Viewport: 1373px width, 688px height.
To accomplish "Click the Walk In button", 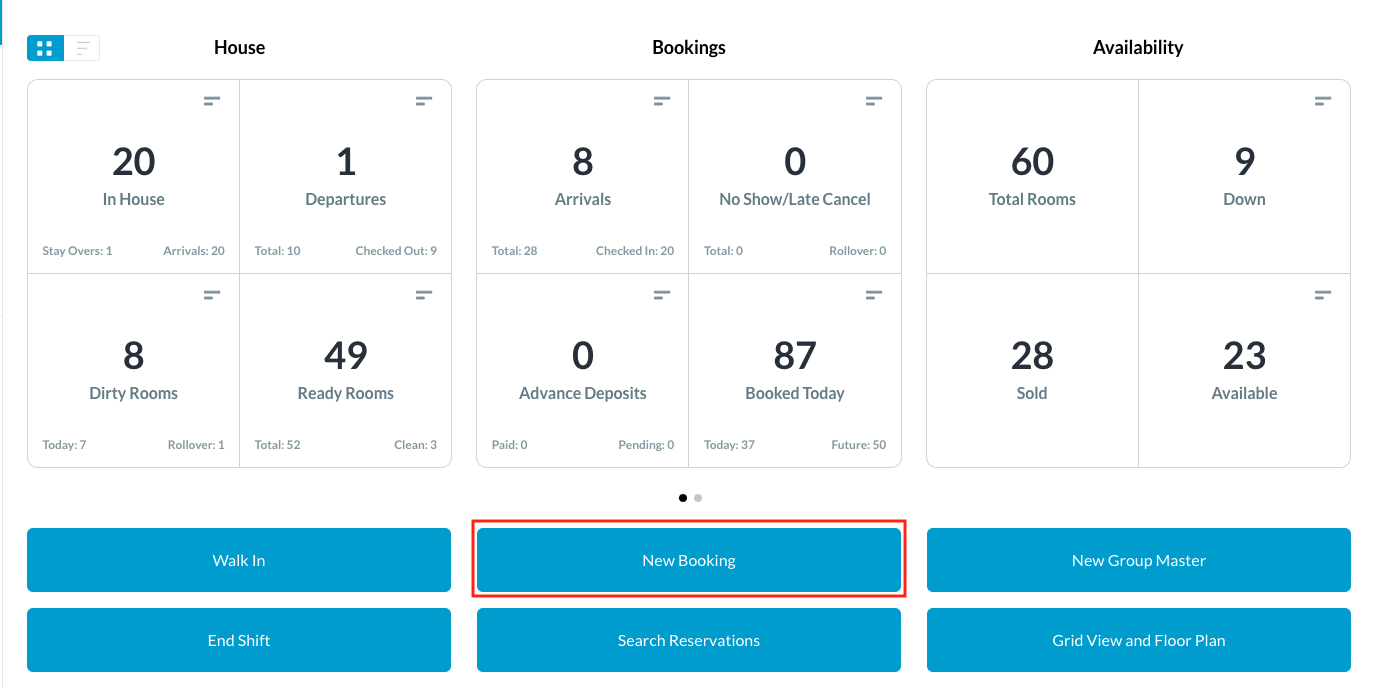I will click(x=239, y=560).
